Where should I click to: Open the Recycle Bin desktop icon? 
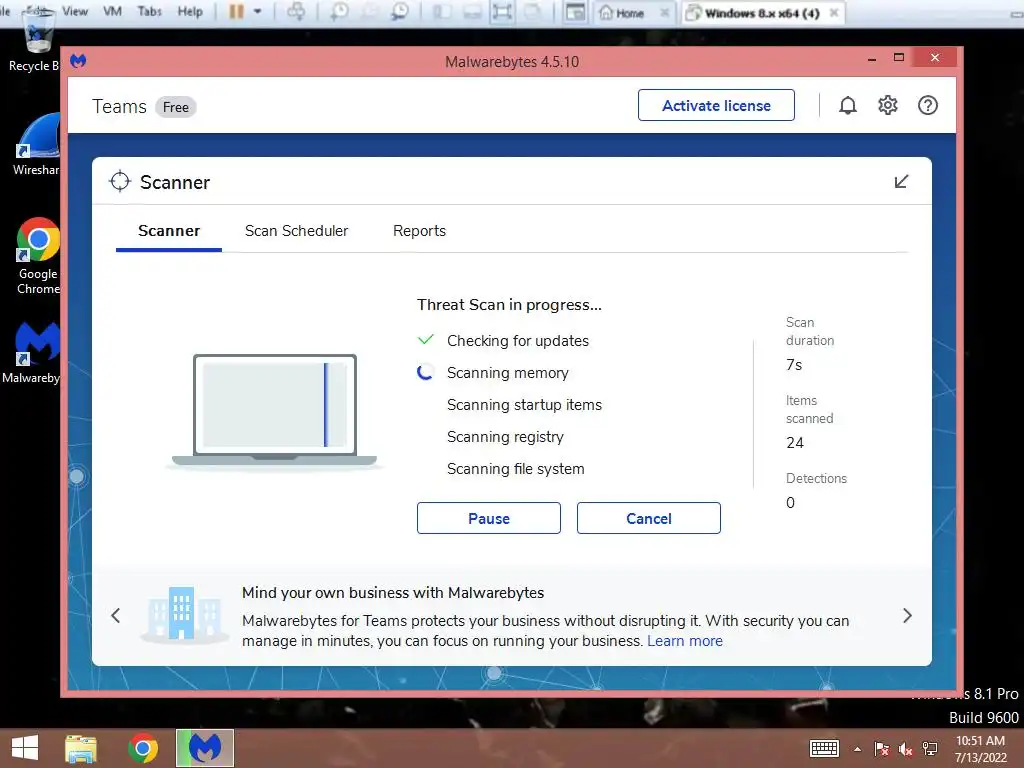point(36,39)
